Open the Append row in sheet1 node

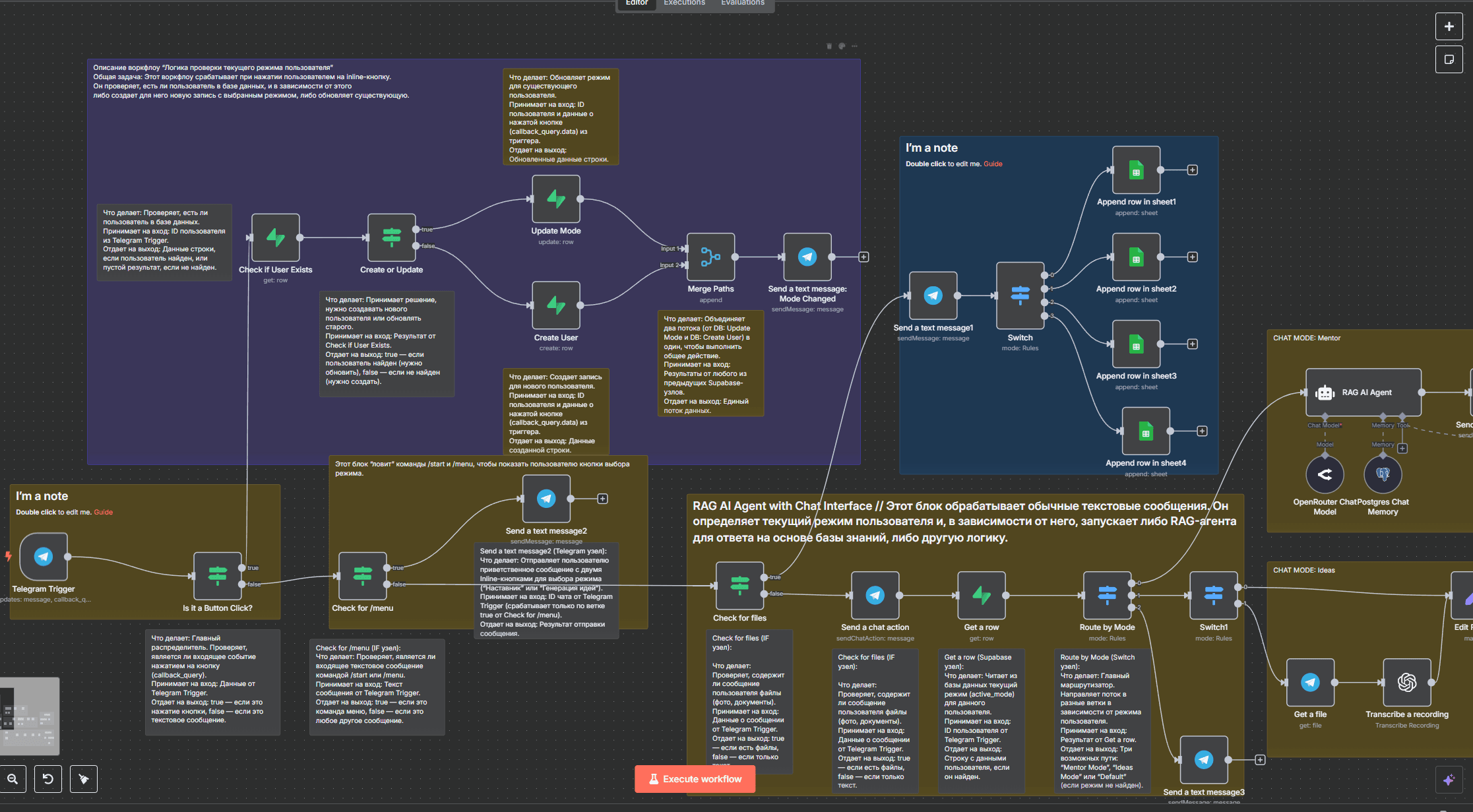coord(1136,170)
